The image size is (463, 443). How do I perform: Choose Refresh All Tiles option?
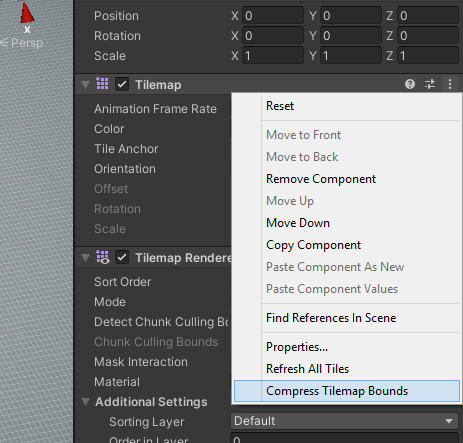(x=307, y=369)
